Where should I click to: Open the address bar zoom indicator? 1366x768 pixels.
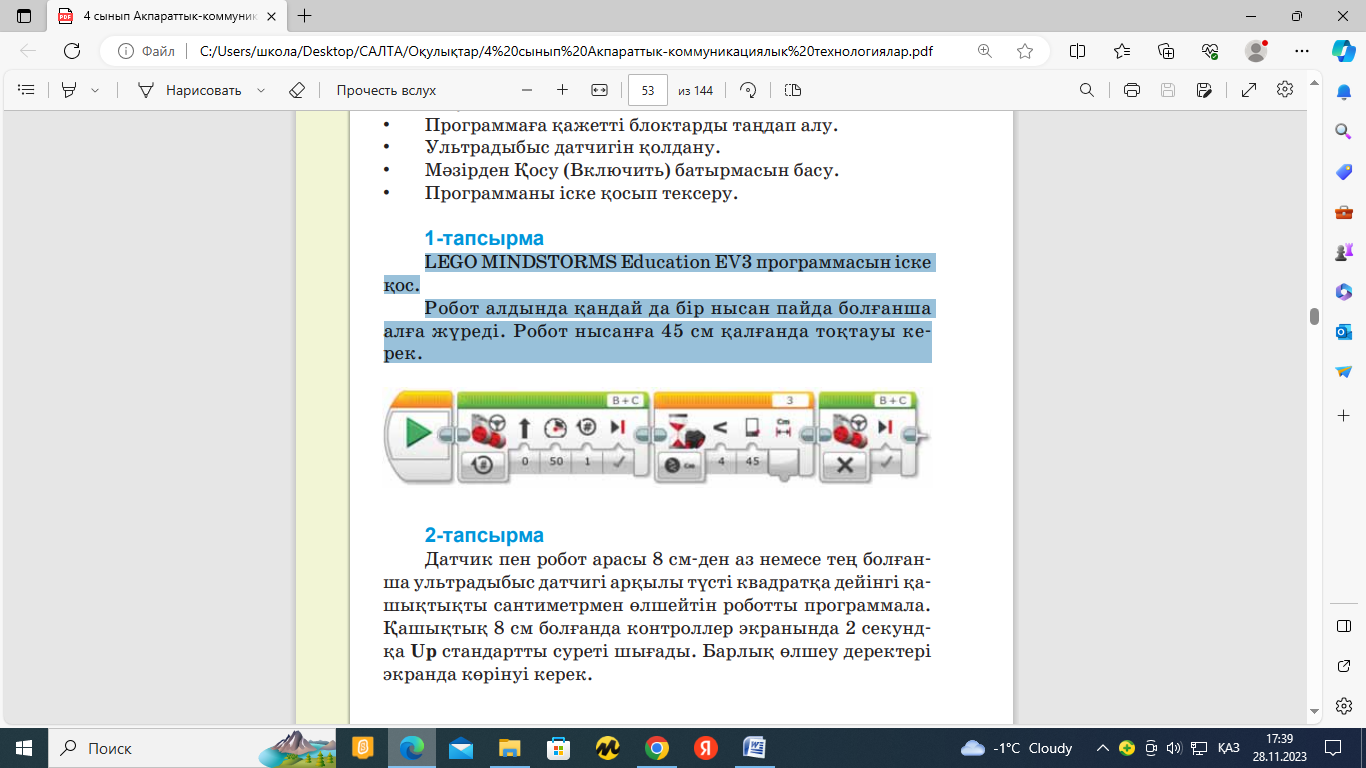[985, 51]
